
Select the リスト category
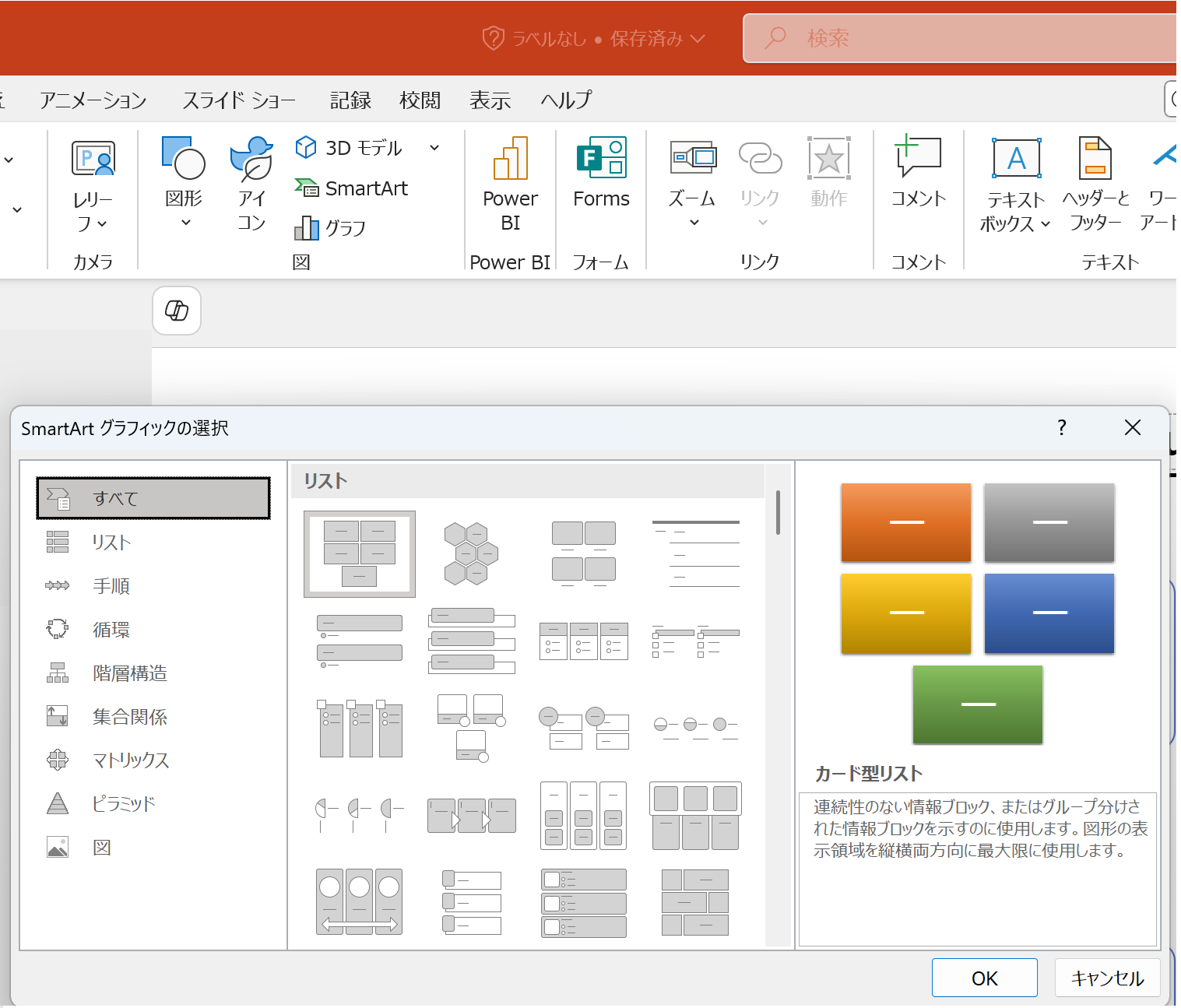point(153,542)
